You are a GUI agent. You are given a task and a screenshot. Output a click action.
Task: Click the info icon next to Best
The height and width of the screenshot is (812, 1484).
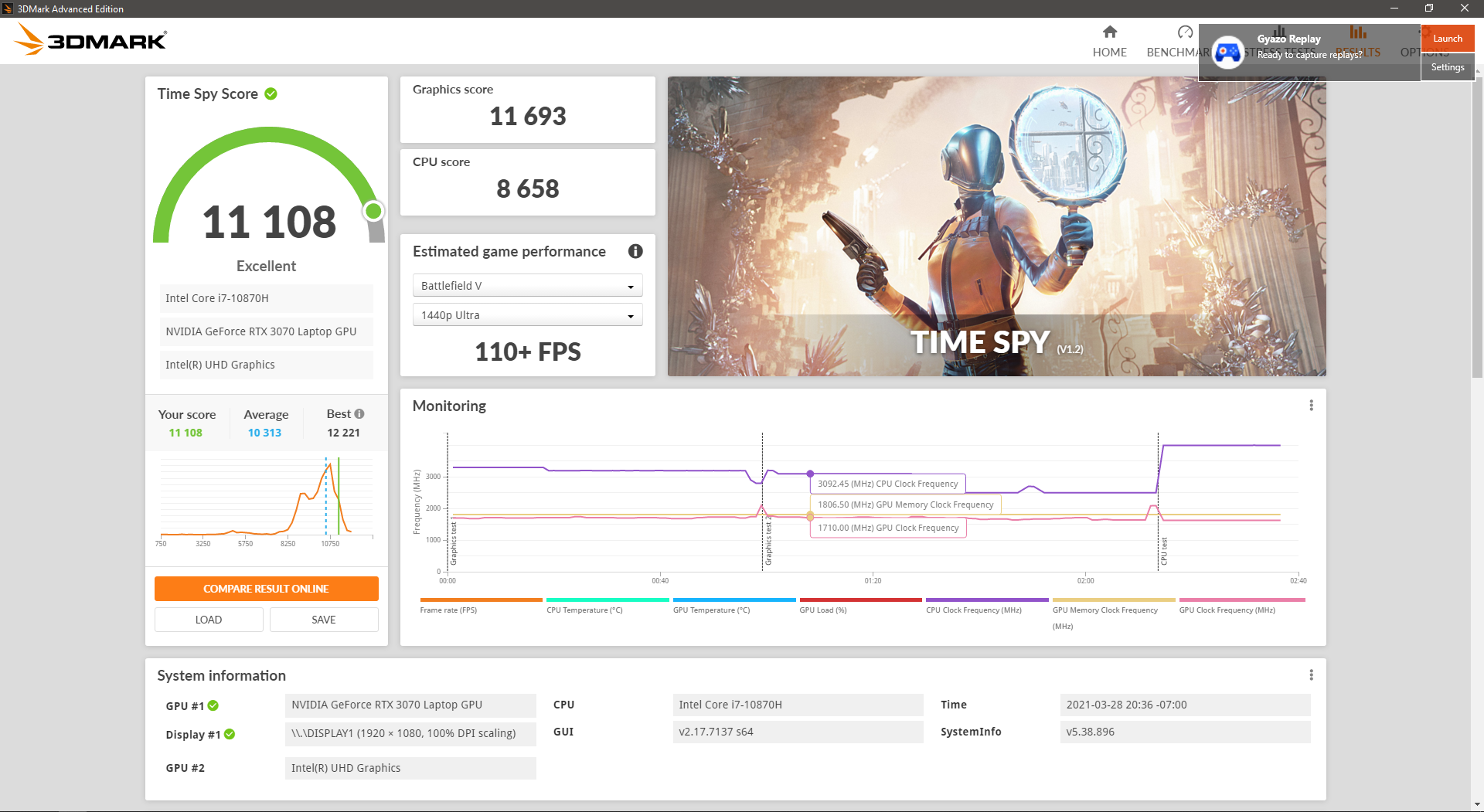359,414
